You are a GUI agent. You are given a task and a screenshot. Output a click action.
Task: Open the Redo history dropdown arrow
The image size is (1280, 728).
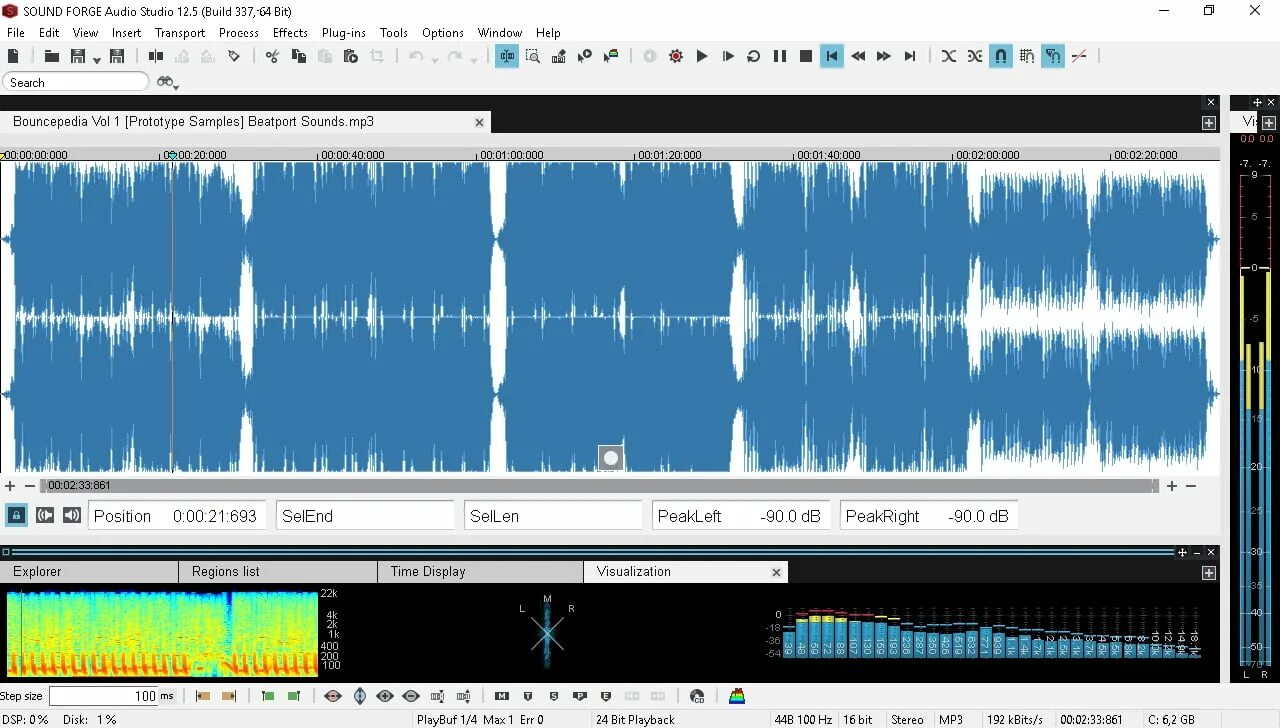(x=474, y=60)
